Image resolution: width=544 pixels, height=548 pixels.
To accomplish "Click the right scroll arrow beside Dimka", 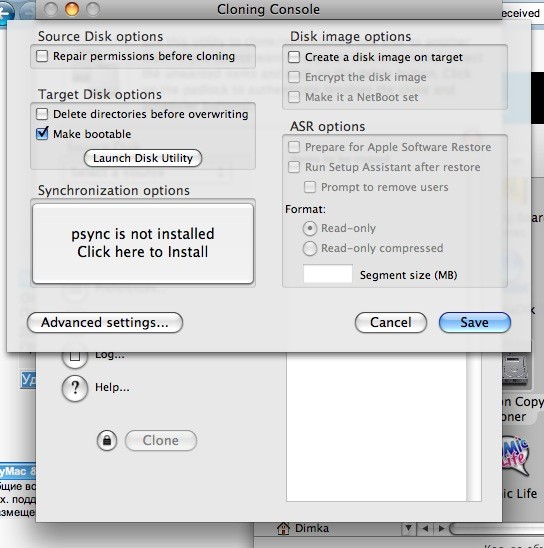I will pos(441,528).
